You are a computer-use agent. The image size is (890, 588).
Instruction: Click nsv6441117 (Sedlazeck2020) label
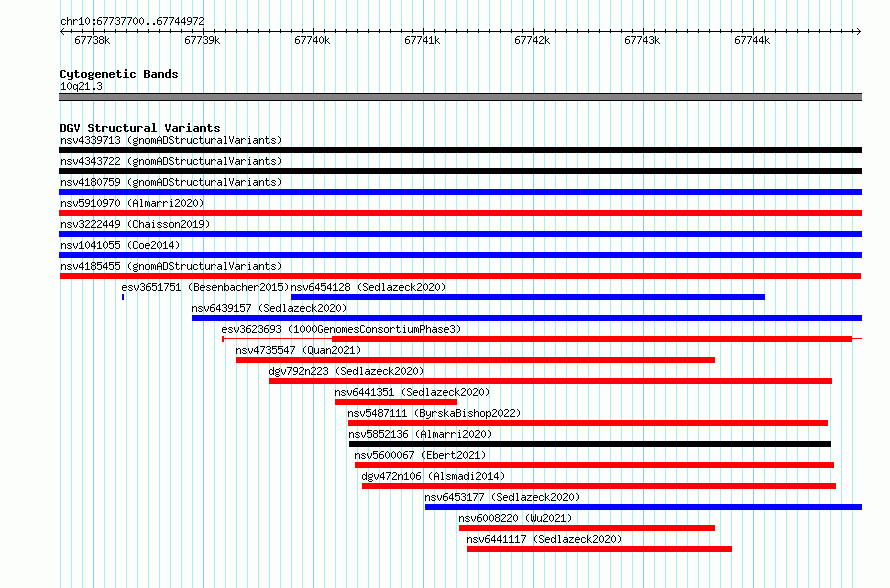(x=544, y=539)
